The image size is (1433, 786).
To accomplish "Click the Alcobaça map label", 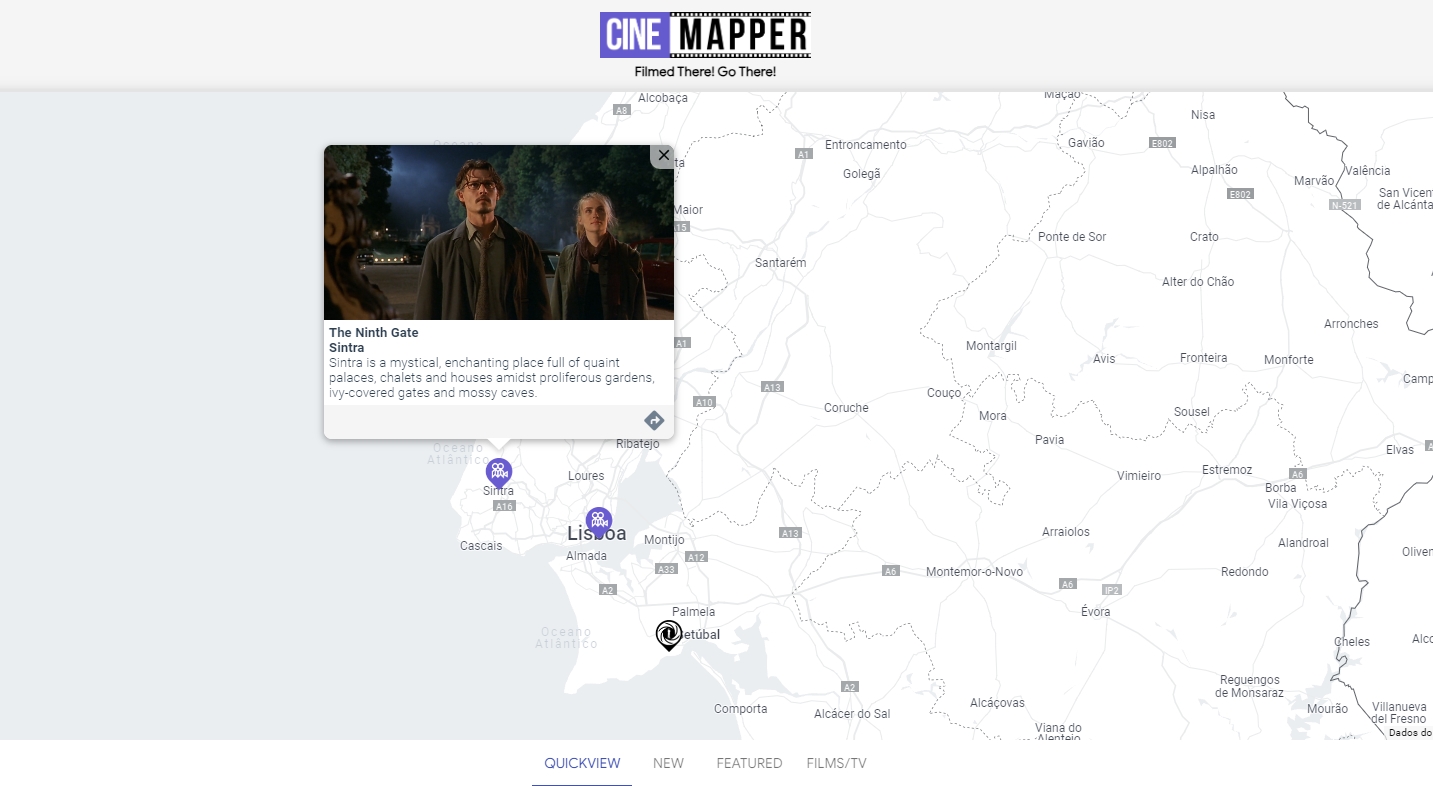I will click(x=663, y=98).
